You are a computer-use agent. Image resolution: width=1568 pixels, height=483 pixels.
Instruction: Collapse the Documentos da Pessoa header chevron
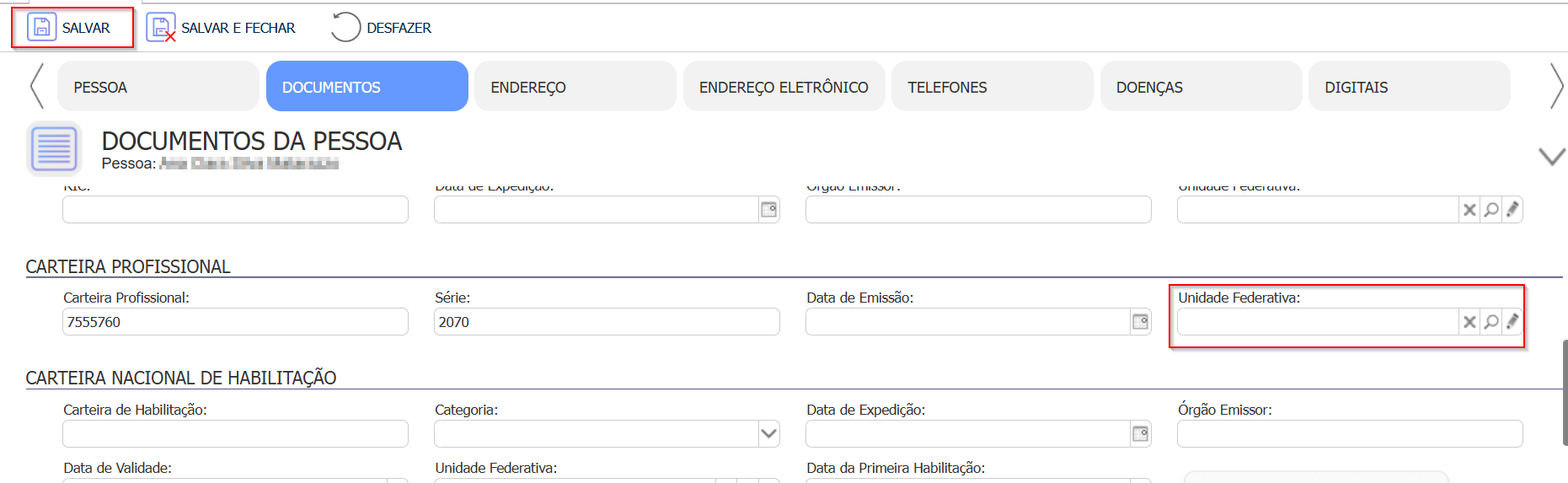point(1551,156)
